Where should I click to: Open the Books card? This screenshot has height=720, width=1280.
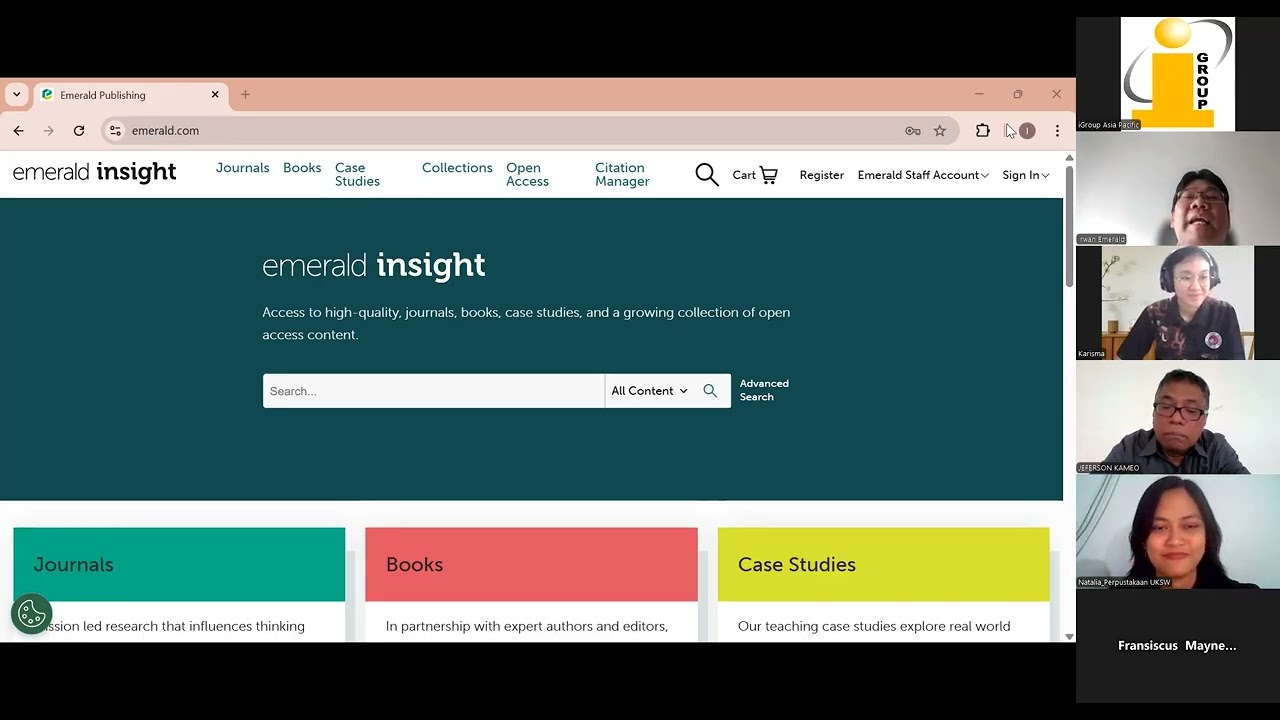[531, 565]
